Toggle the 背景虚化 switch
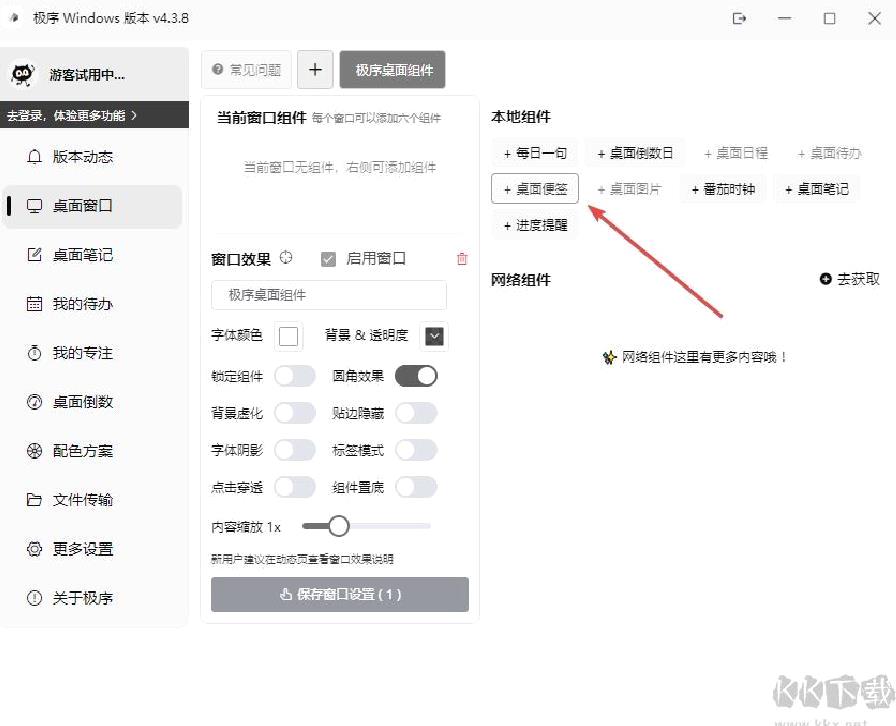 pos(295,413)
